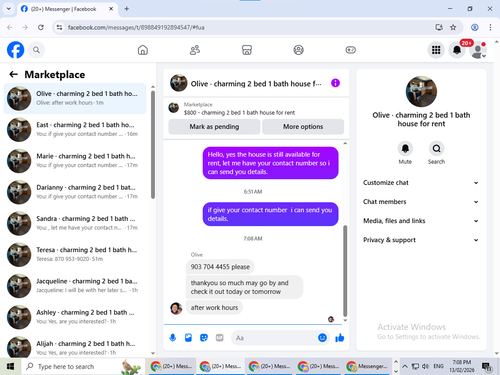500x375 pixels.
Task: Open the Chrome three-dot menu
Action: pyautogui.click(x=490, y=27)
